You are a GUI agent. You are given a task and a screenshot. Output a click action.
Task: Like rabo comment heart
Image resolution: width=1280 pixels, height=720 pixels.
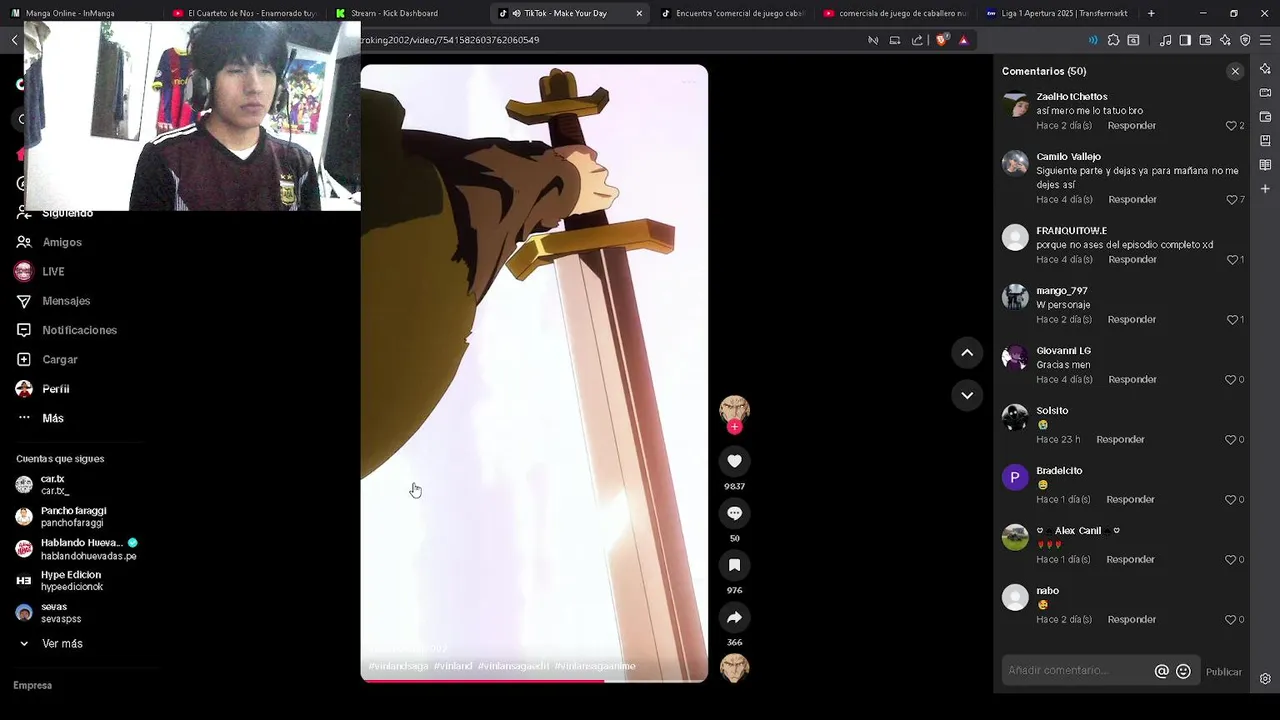pyautogui.click(x=1231, y=620)
